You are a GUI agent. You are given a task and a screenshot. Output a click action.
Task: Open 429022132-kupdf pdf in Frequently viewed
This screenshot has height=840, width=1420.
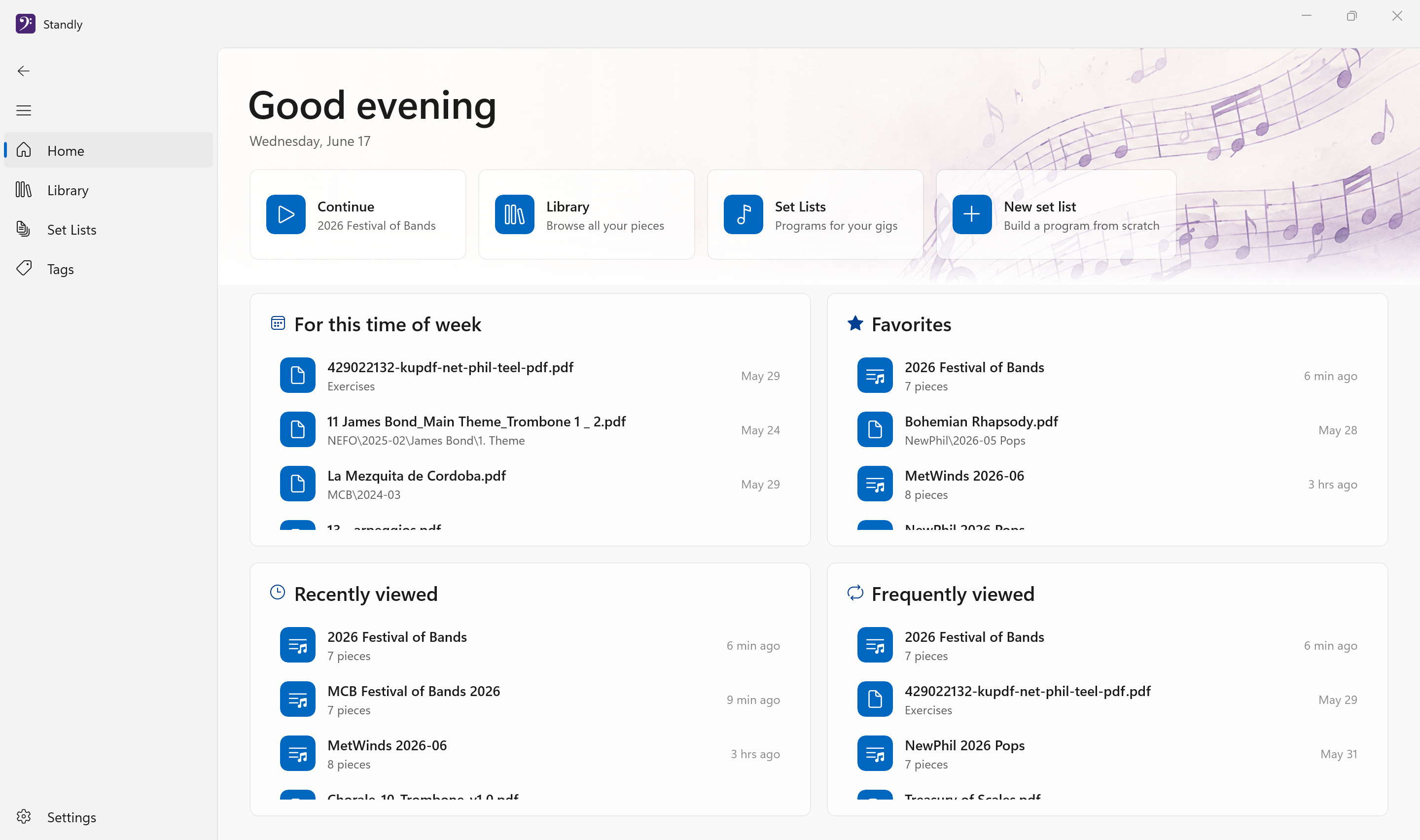(1107, 699)
